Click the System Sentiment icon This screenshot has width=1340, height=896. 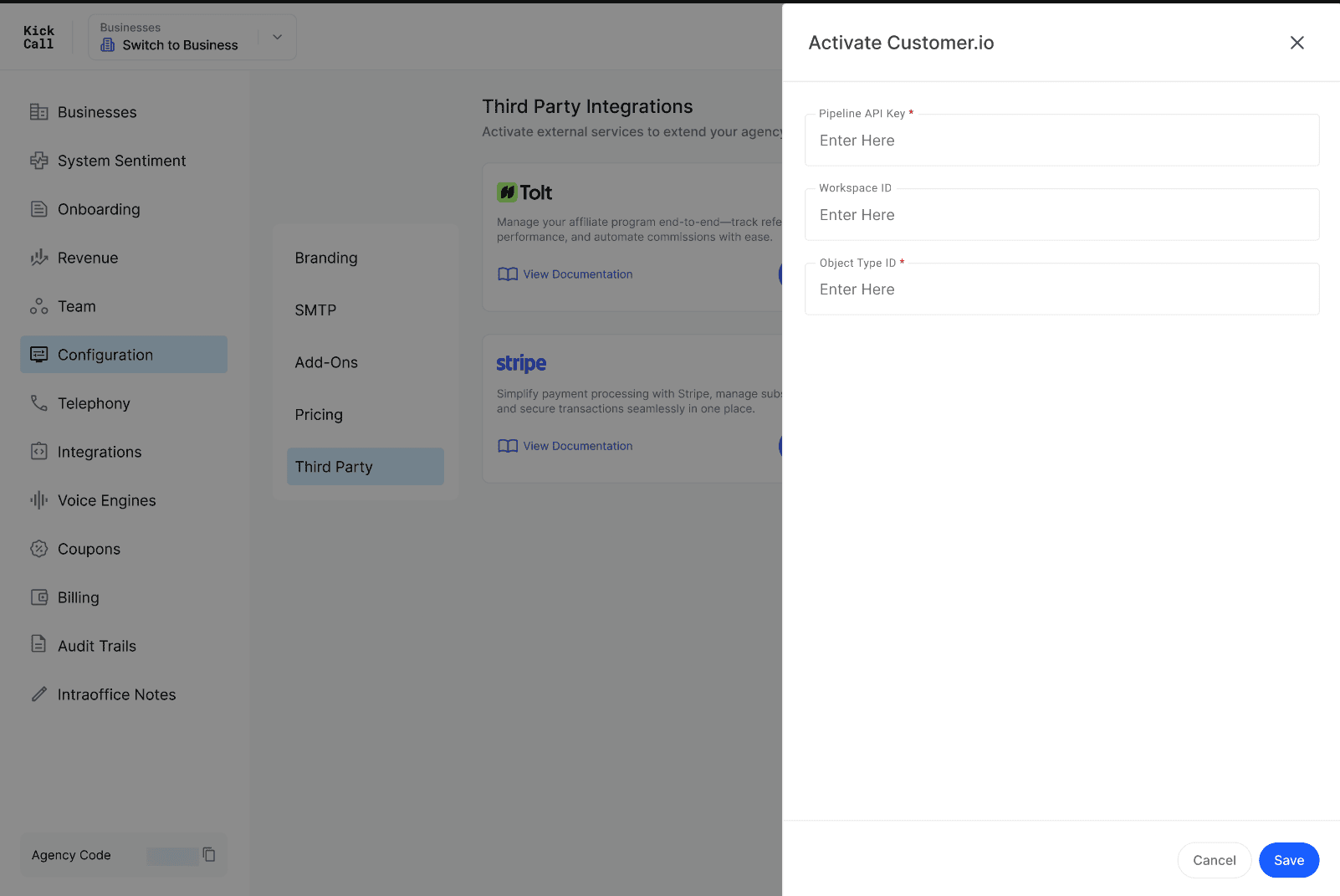point(38,161)
